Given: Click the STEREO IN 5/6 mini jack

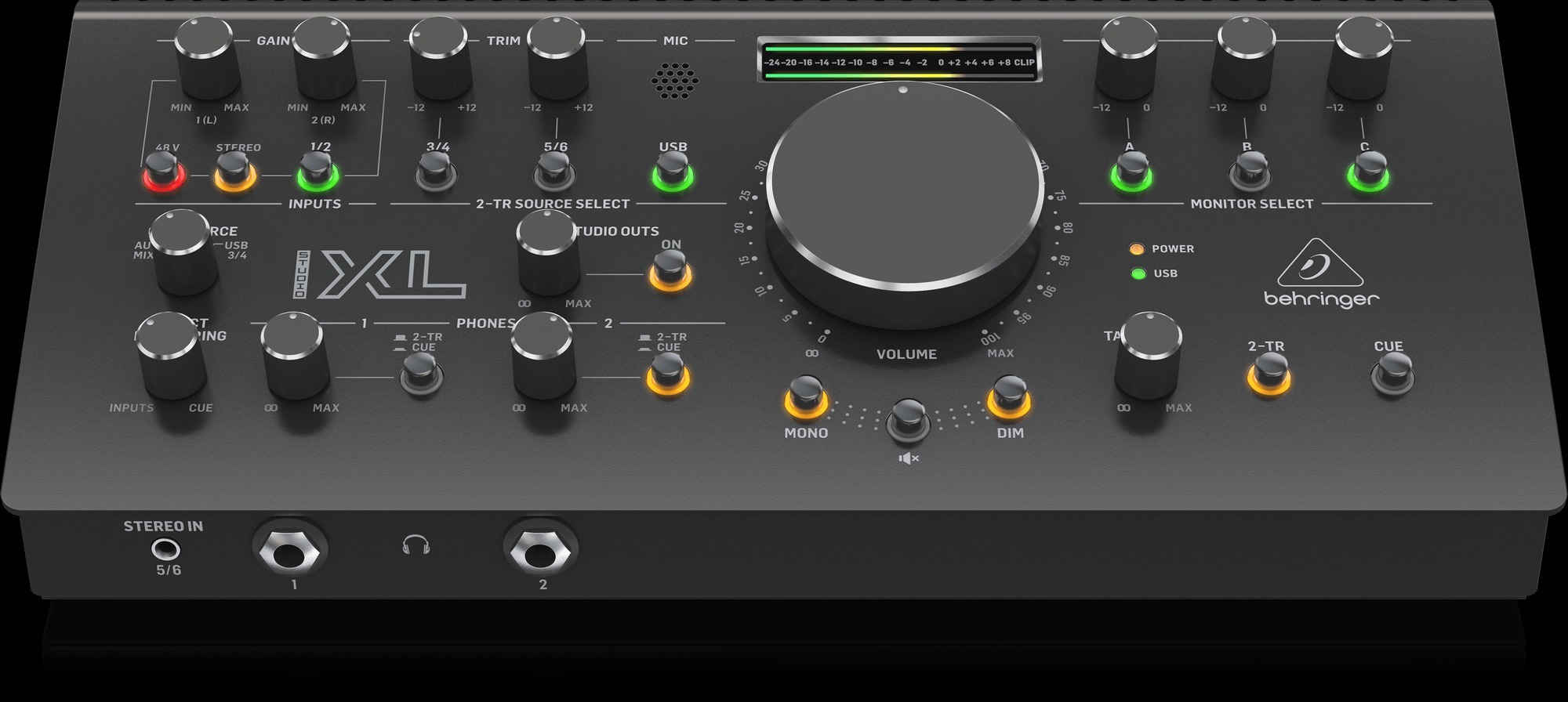Looking at the screenshot, I should point(164,548).
